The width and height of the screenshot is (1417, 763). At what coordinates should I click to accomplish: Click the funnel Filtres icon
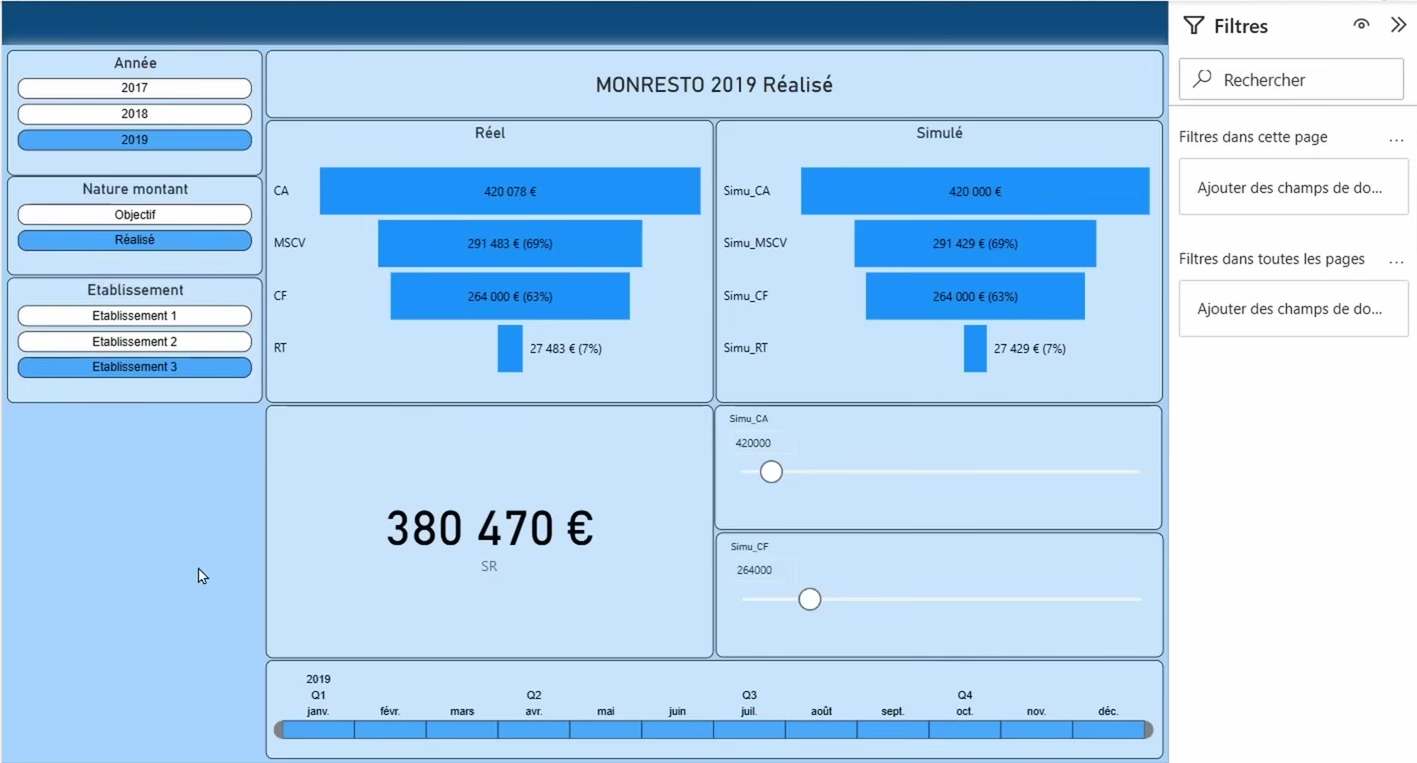click(1194, 26)
